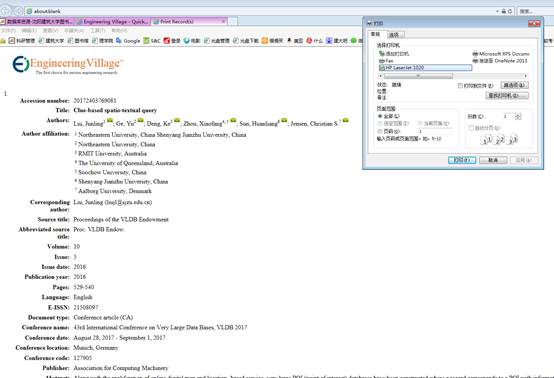
Task: Select the all pages radio button
Action: click(x=380, y=116)
